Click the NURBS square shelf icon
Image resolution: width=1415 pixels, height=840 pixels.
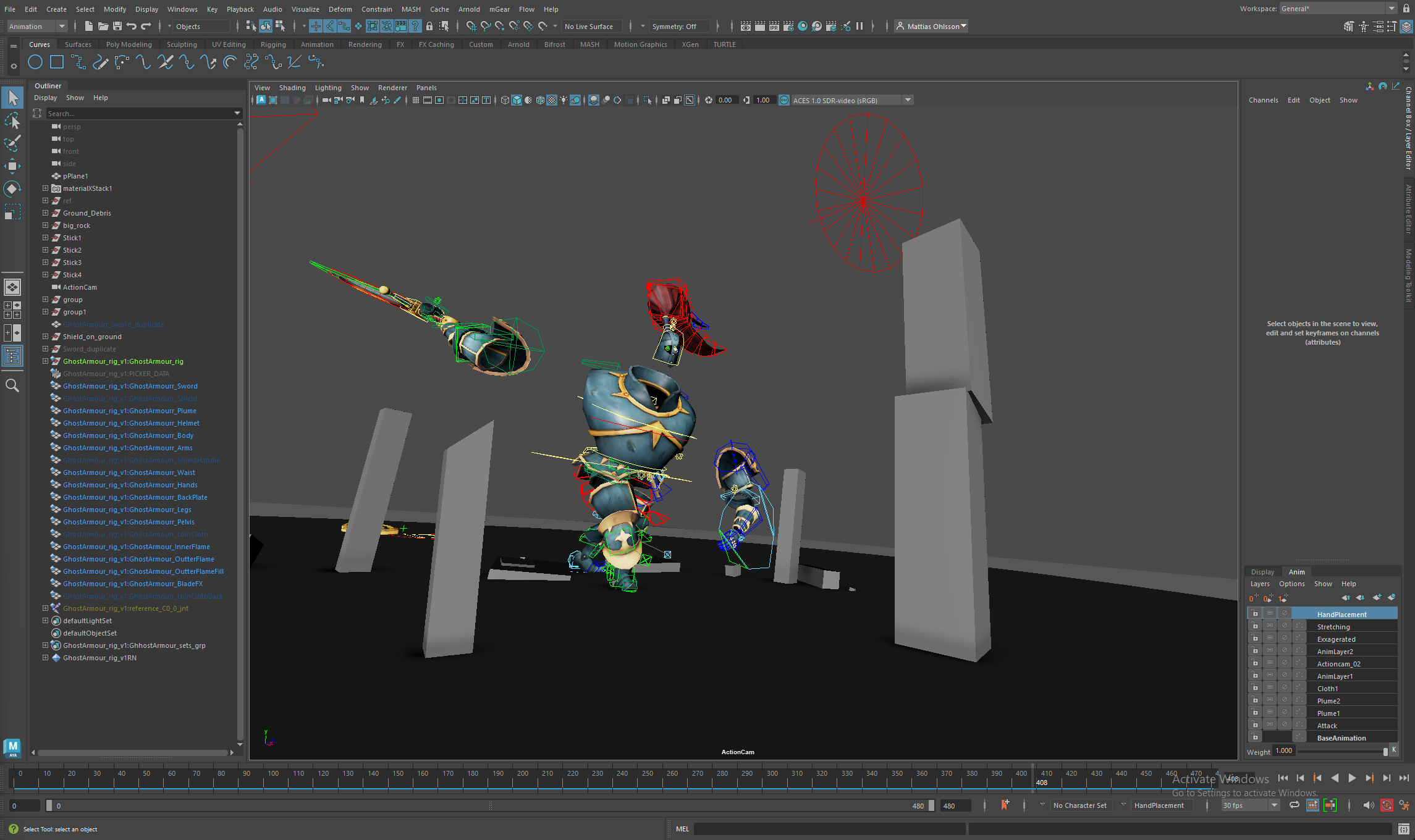[57, 62]
